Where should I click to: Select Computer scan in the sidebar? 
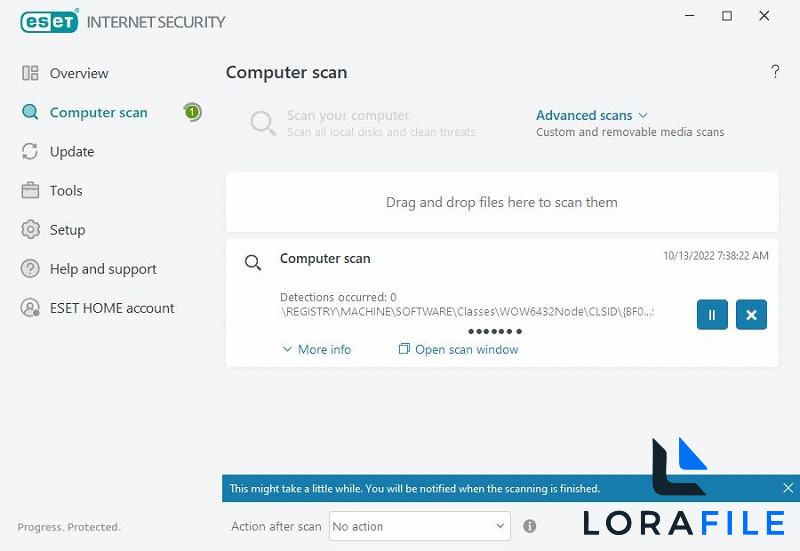[x=98, y=113]
